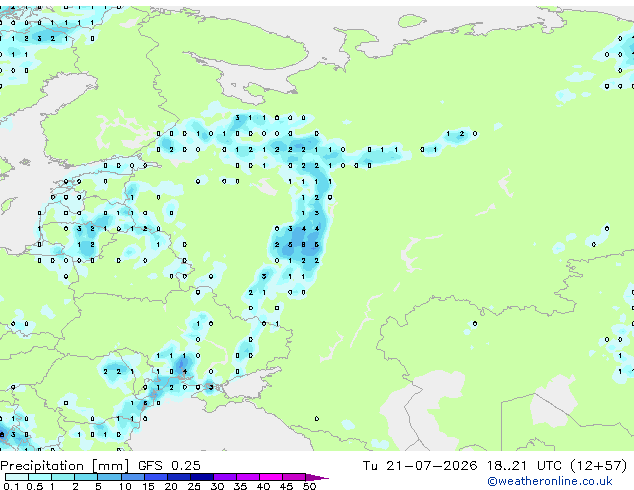The width and height of the screenshot is (634, 490).
Task: Click the arrow tip beyond 50 on legend
Action: (x=317, y=478)
